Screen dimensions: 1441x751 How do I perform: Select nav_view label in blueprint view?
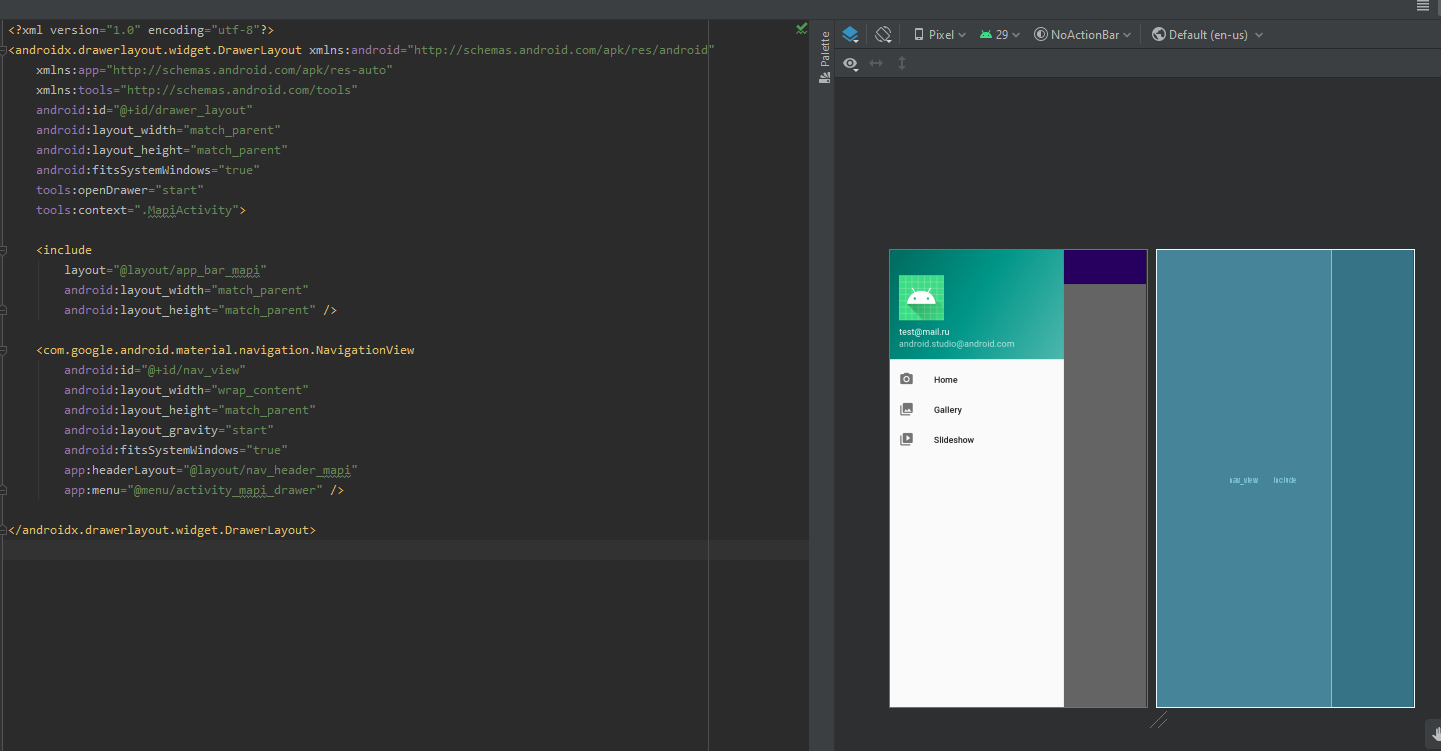click(1243, 481)
